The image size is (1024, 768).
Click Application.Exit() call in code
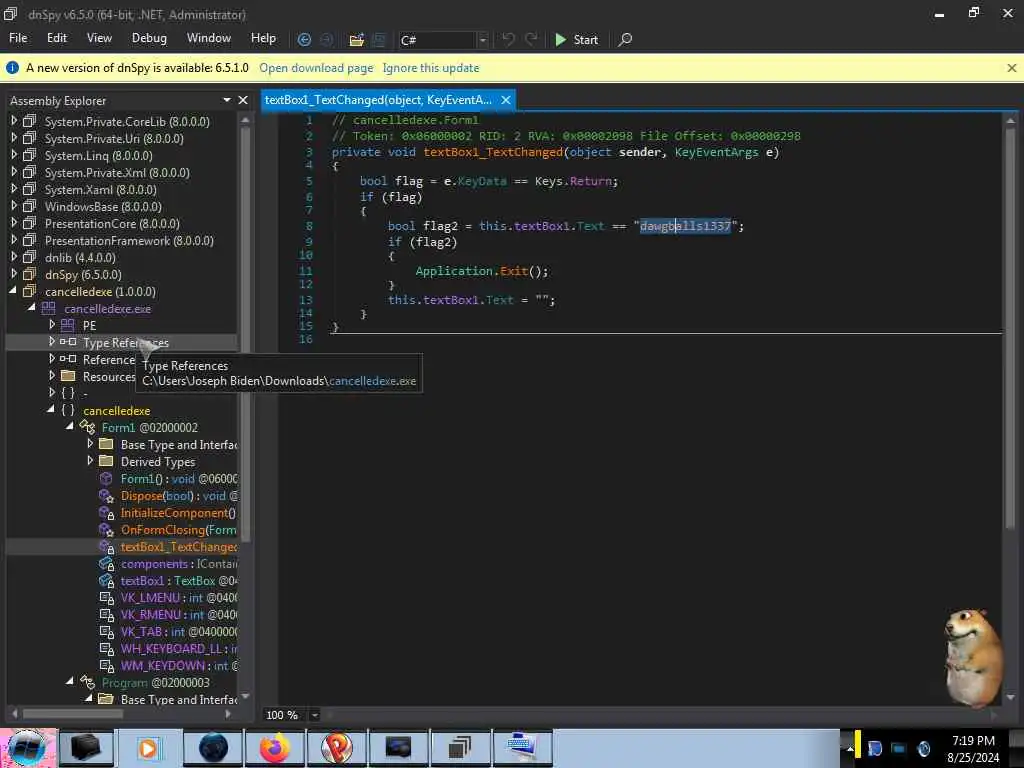(x=482, y=271)
